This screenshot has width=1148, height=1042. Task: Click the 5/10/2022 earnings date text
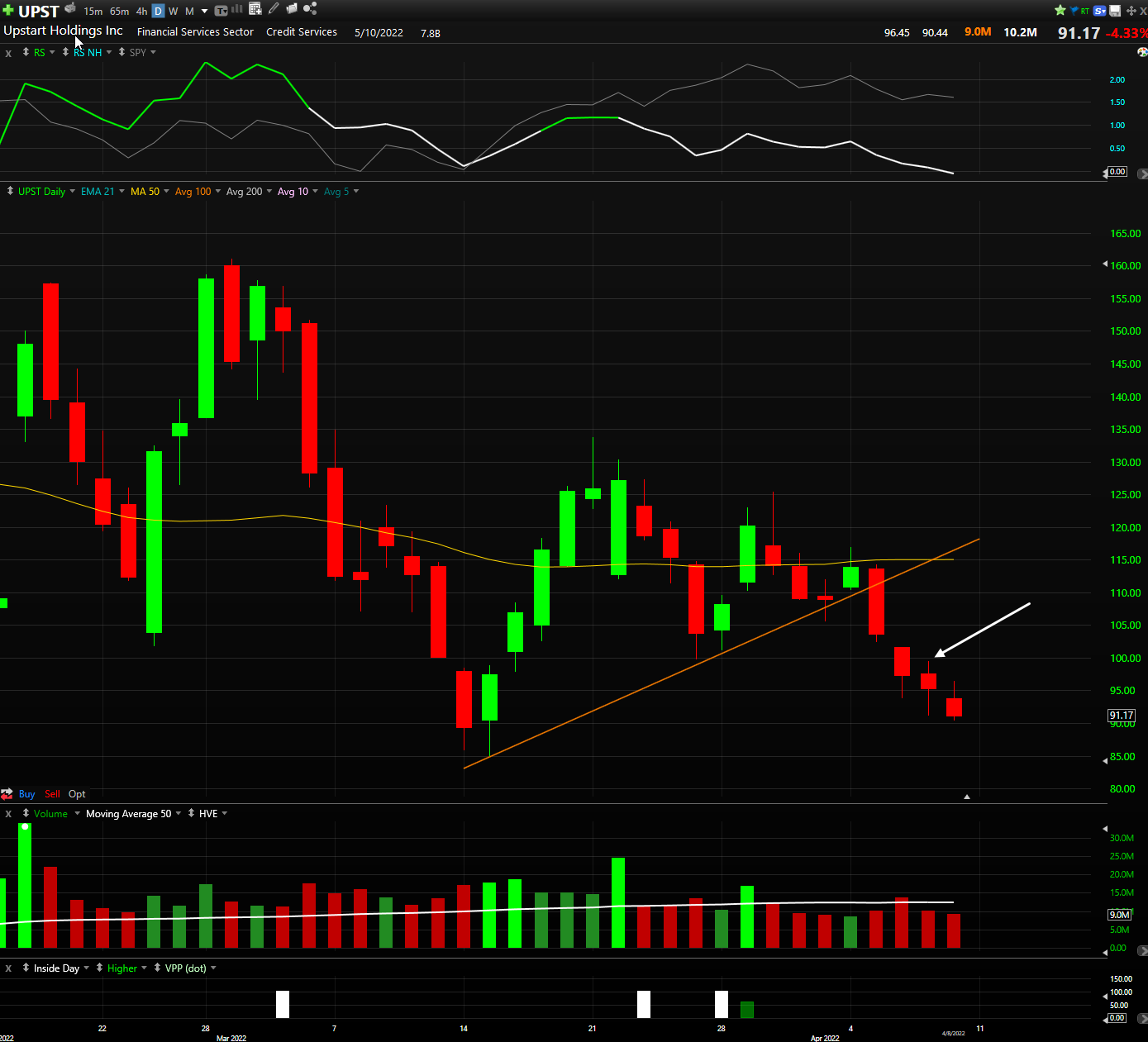379,32
